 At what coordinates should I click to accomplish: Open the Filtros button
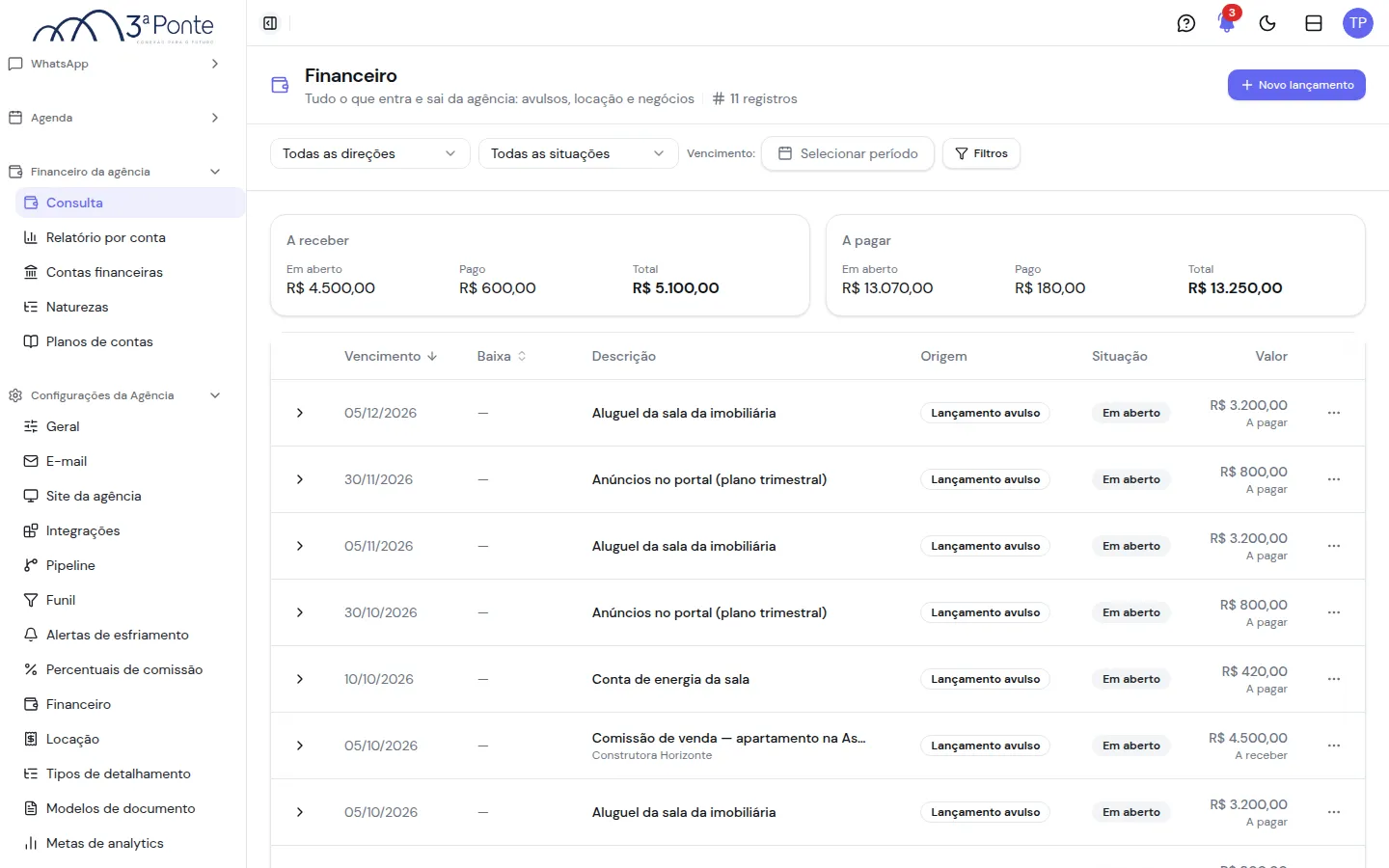click(x=981, y=153)
